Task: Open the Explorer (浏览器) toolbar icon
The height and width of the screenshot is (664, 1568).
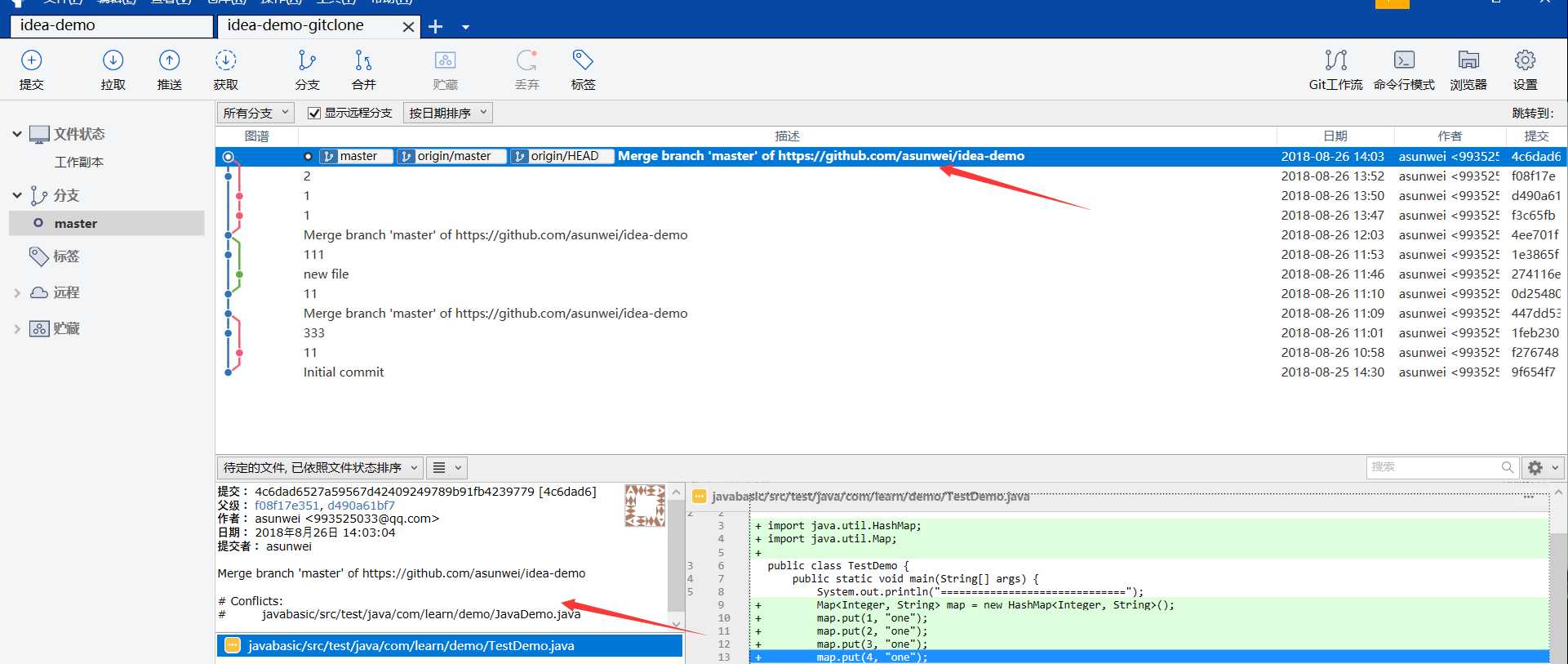Action: pyautogui.click(x=1468, y=60)
